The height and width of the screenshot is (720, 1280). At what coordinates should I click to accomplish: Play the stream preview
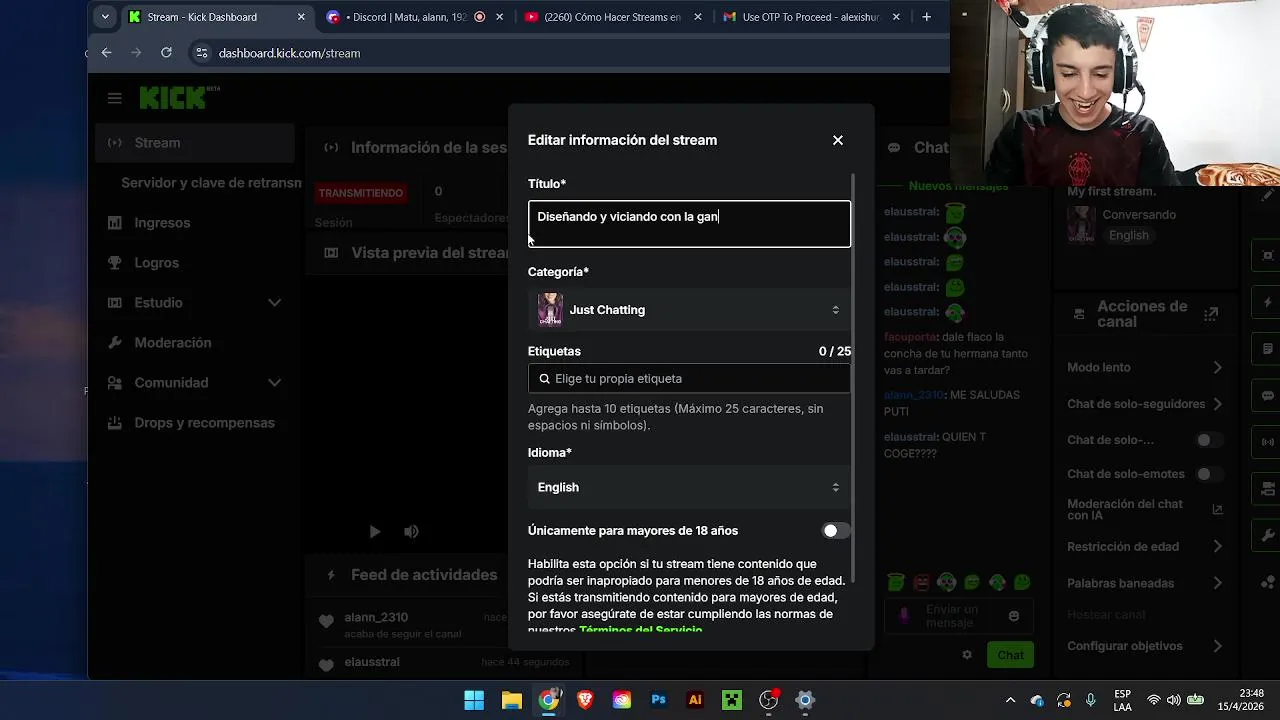pos(375,532)
